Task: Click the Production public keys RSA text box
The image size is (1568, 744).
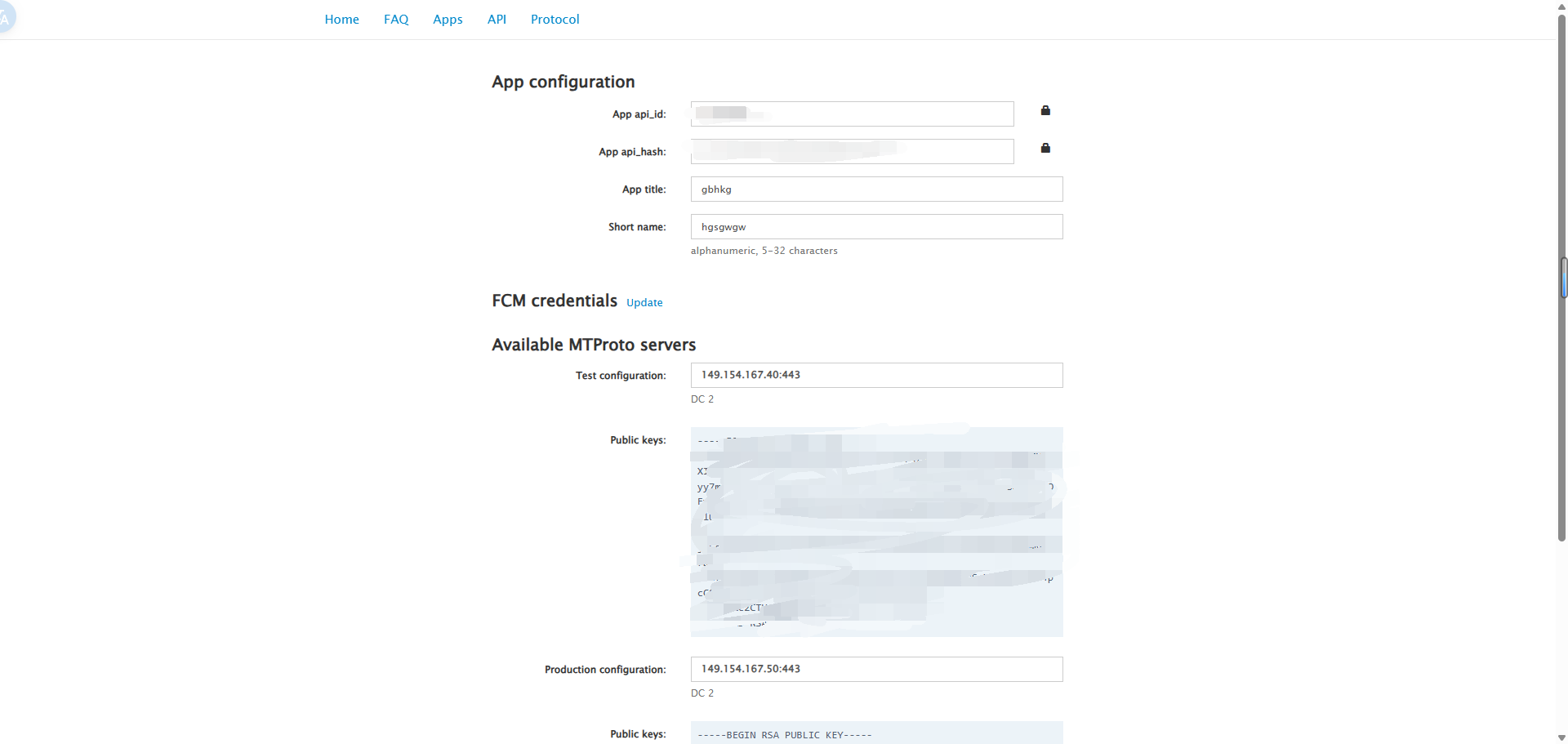Action: 875,733
